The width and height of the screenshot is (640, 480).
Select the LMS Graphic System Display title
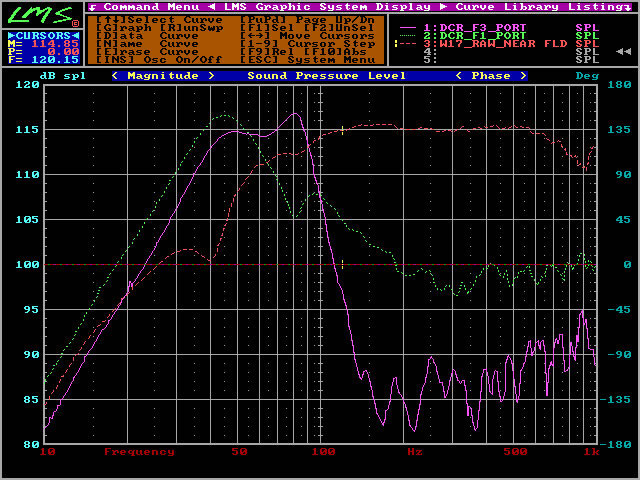327,7
